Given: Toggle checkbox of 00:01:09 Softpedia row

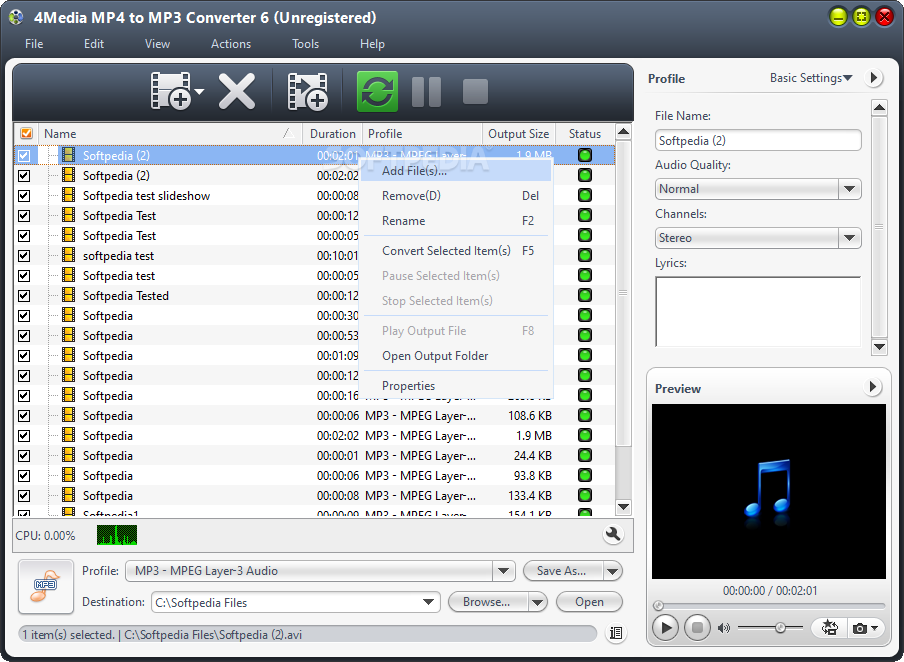Looking at the screenshot, I should point(24,355).
